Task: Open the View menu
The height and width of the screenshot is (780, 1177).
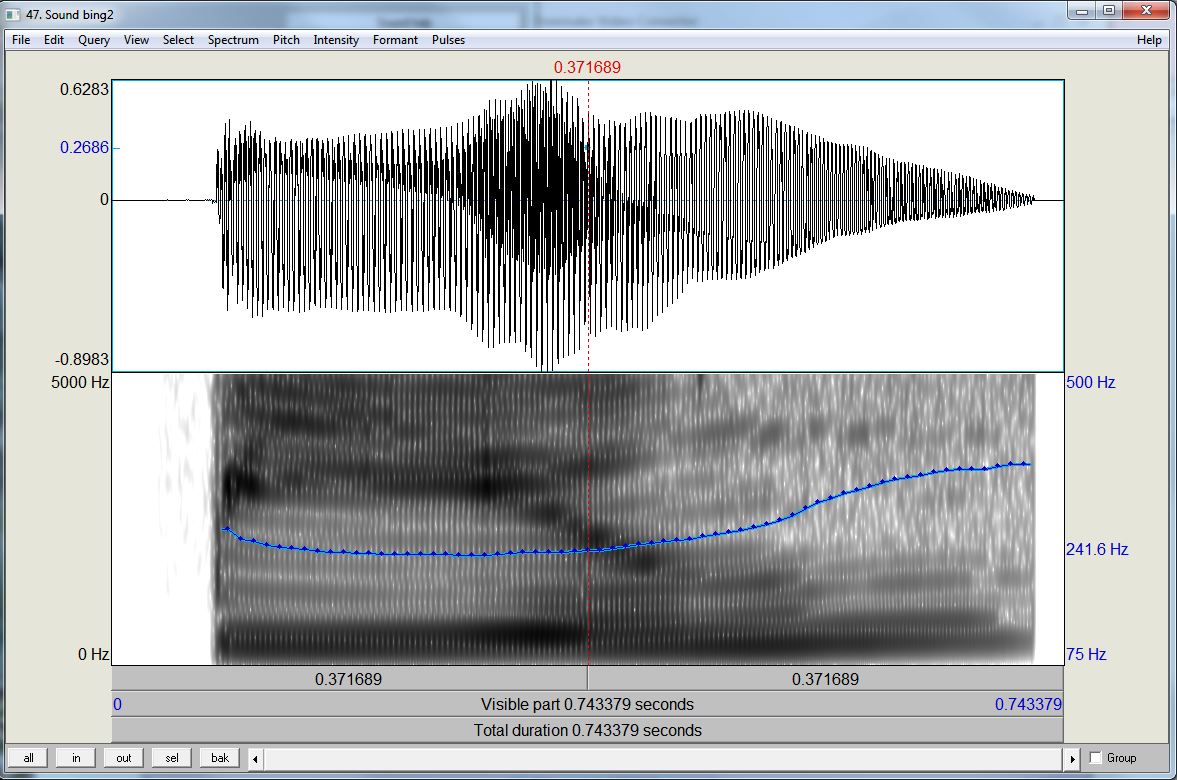Action: pos(136,40)
